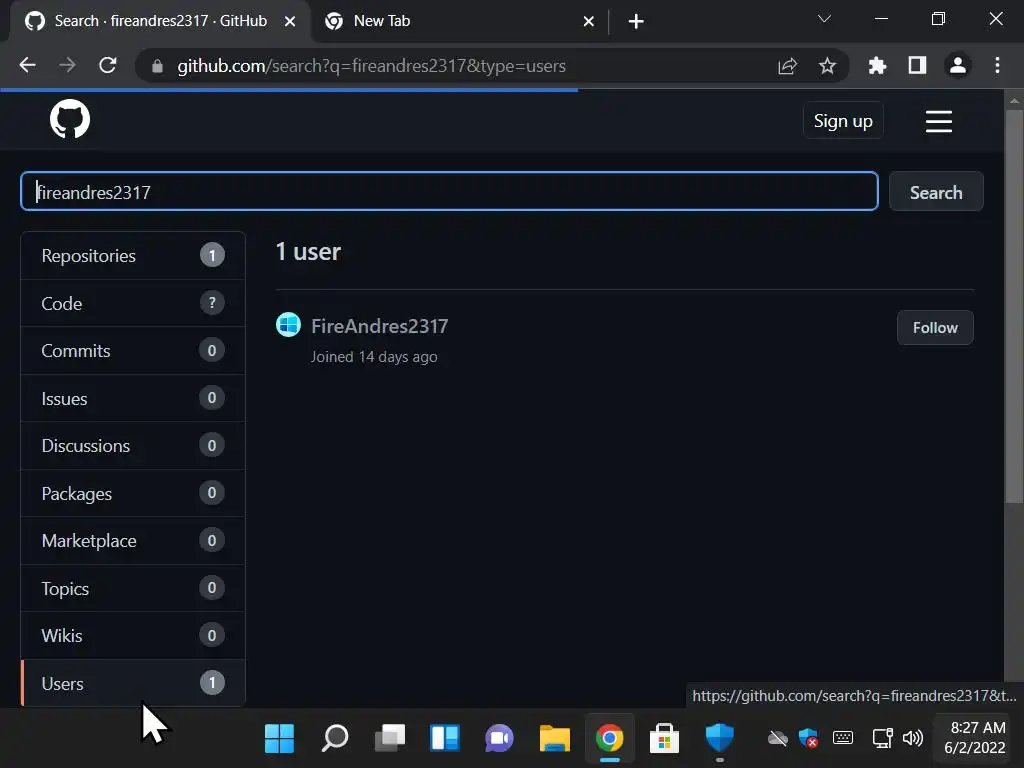Click OneDrive cloud tray icon
The image size is (1024, 768).
(777, 739)
